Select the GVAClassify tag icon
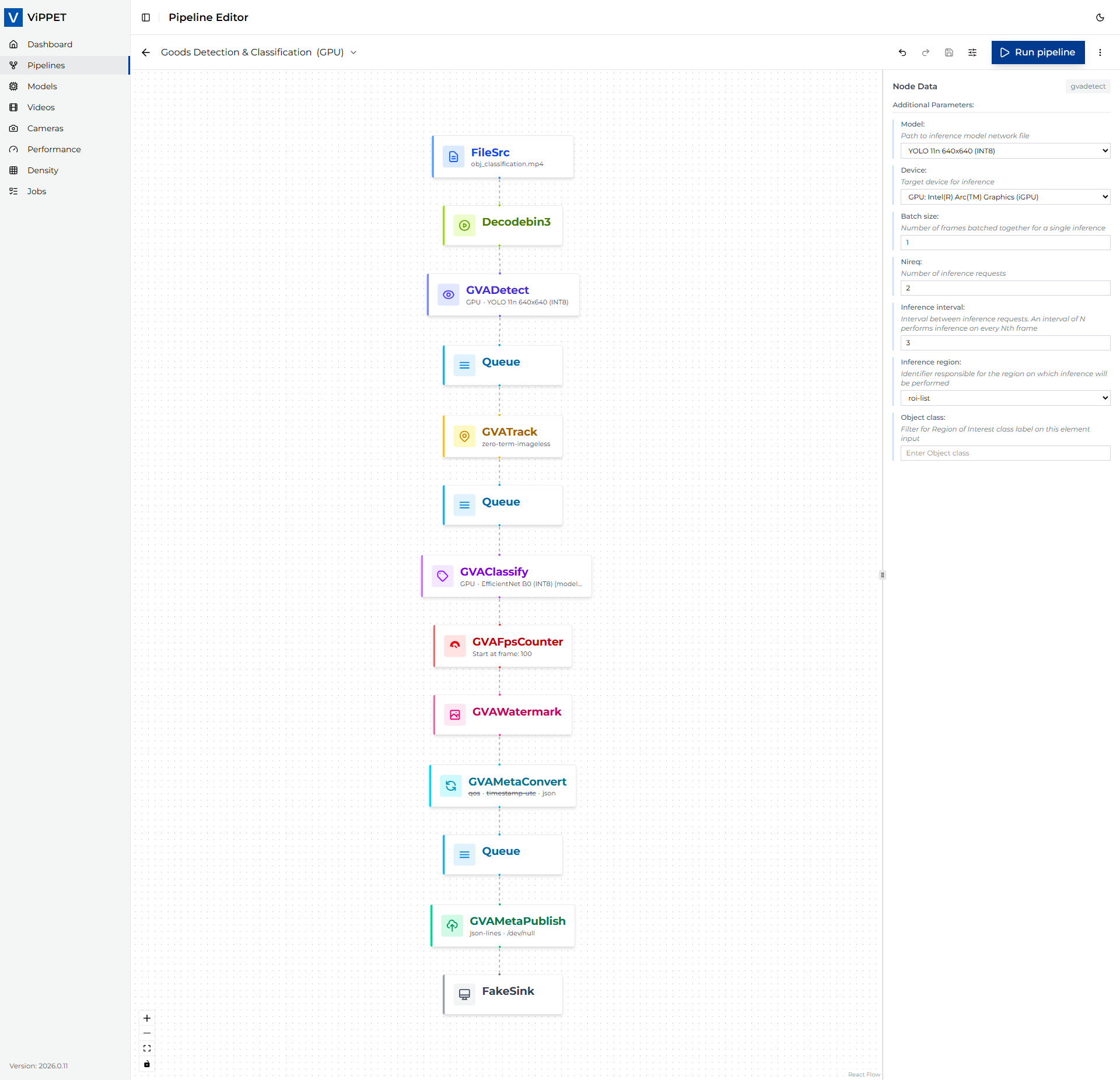This screenshot has height=1080, width=1120. pos(442,576)
